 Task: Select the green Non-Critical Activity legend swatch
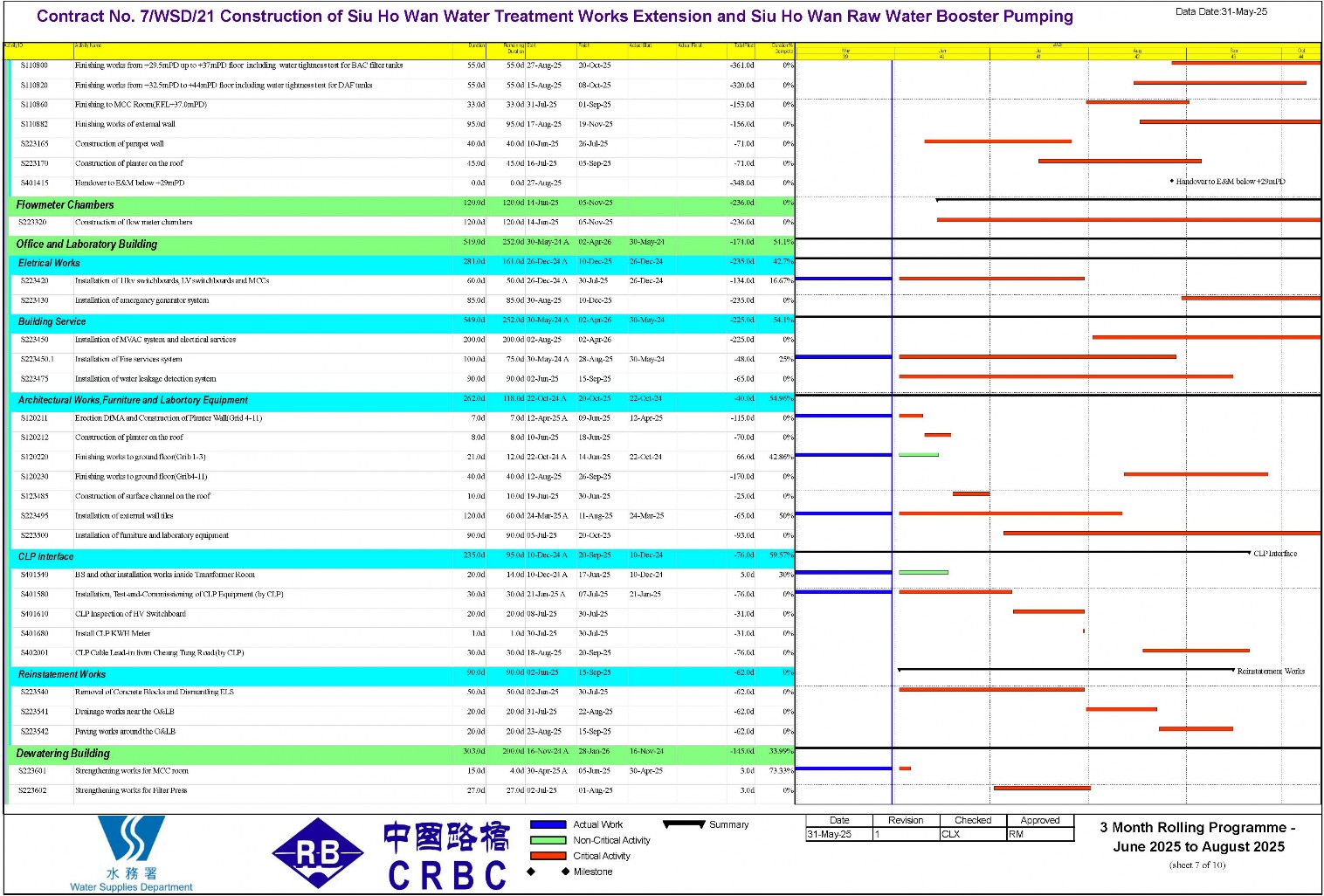tap(548, 840)
